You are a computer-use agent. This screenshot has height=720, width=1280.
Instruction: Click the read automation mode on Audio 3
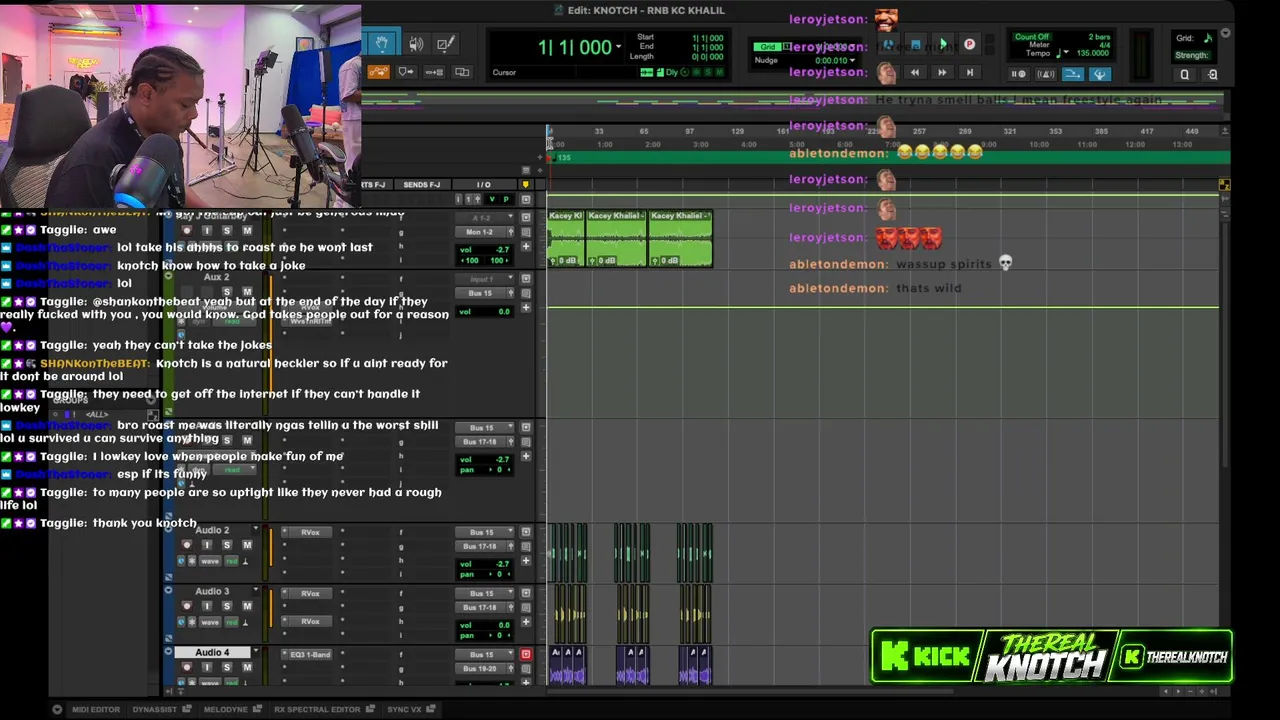tap(232, 622)
